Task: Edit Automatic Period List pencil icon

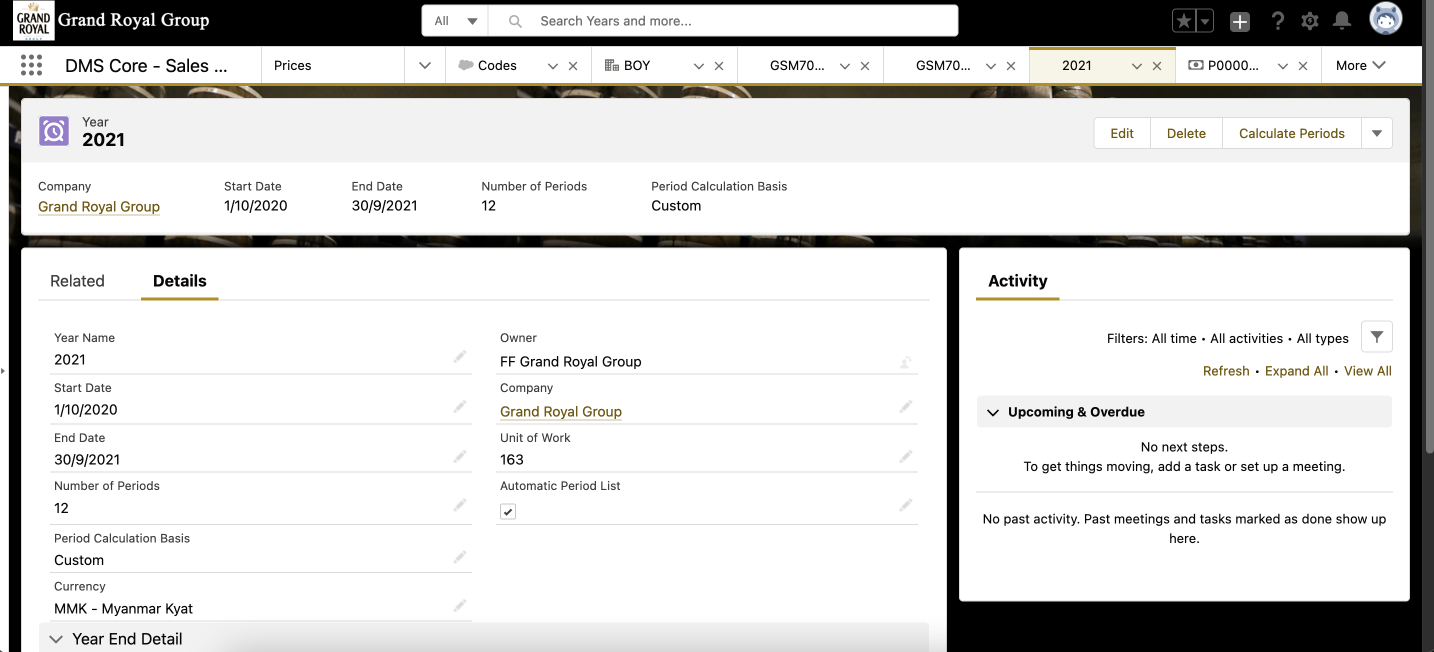Action: tap(905, 505)
